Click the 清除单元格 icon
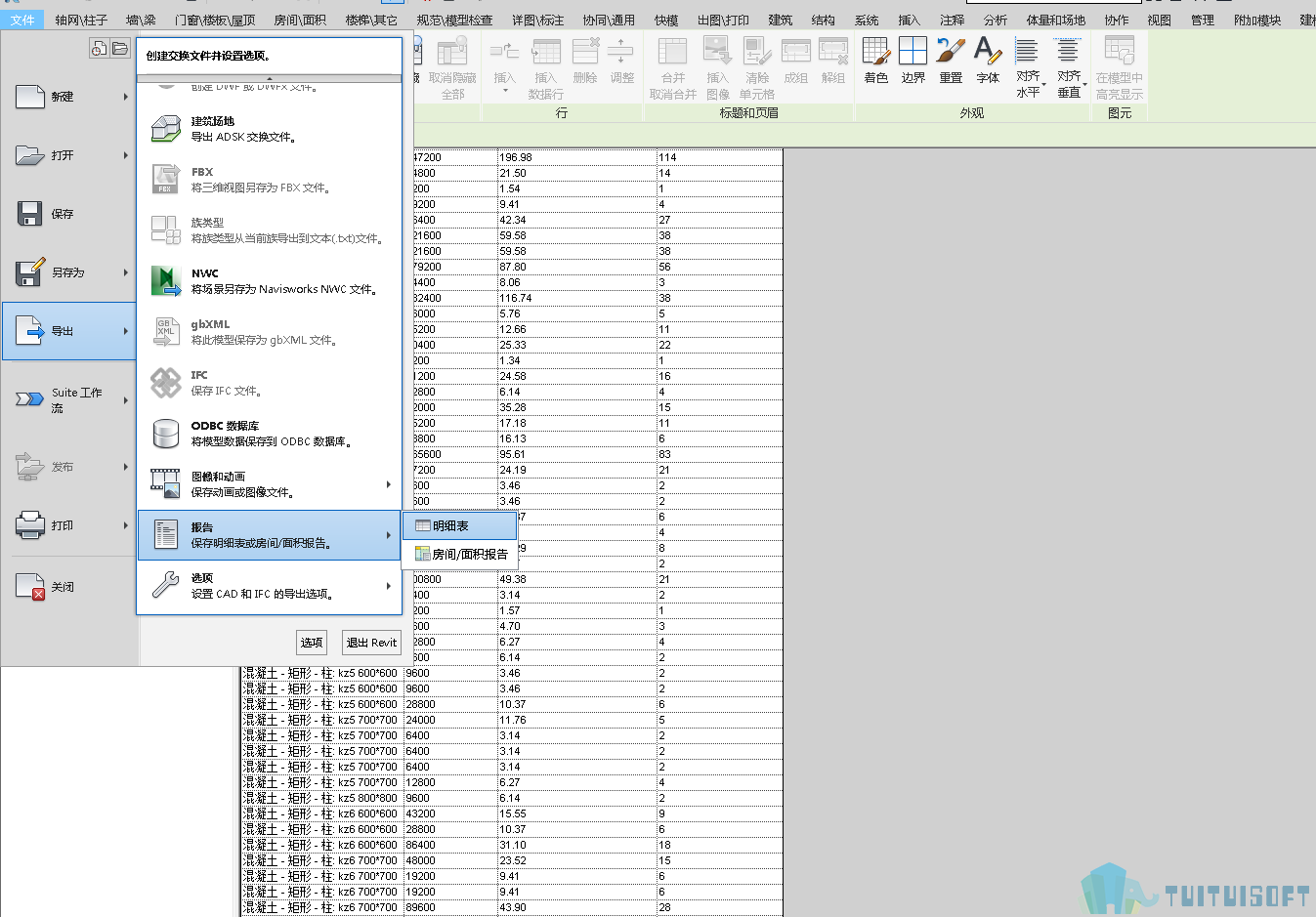The image size is (1316, 917). click(757, 51)
